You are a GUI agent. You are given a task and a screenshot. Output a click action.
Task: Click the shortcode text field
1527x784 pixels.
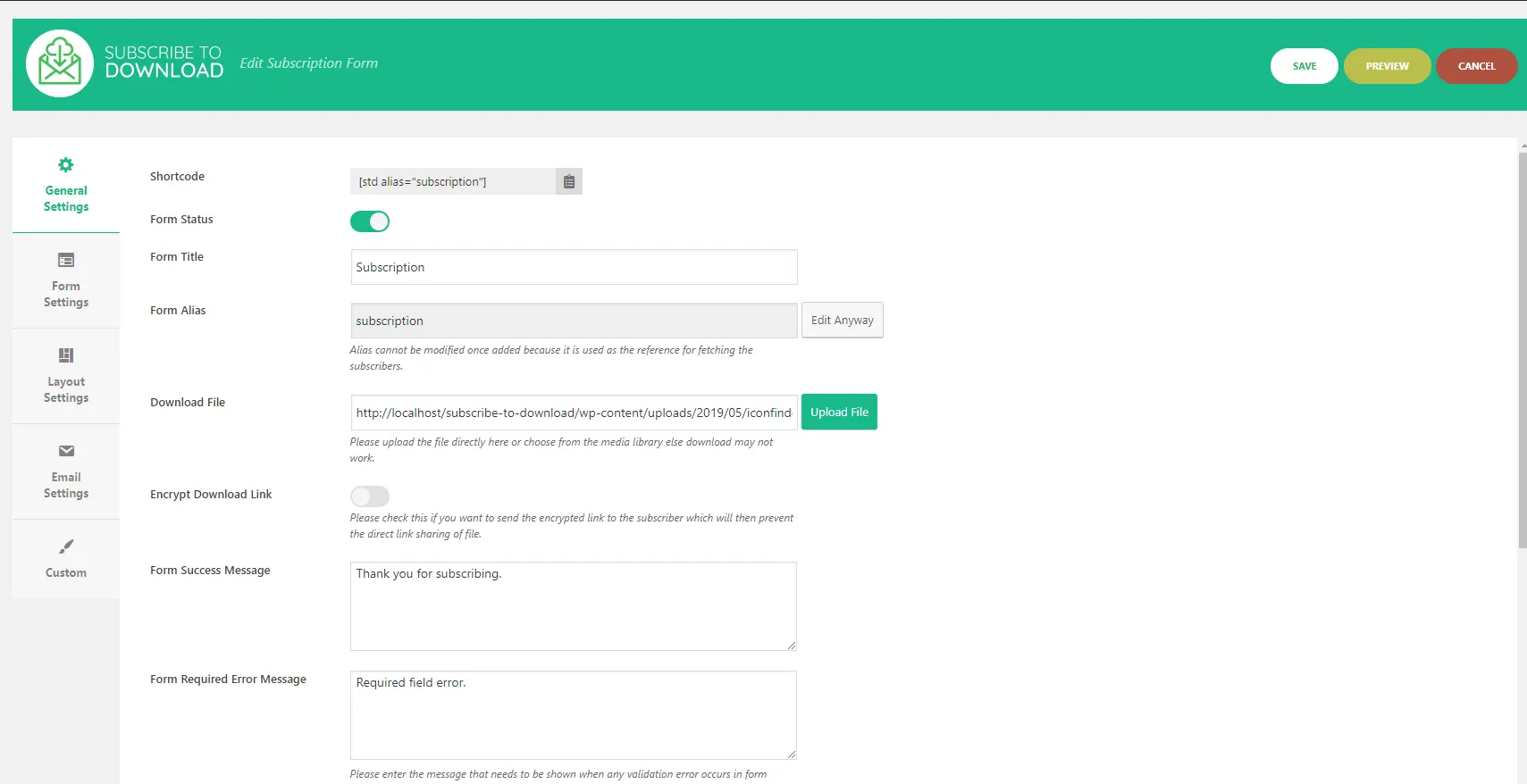(x=453, y=181)
